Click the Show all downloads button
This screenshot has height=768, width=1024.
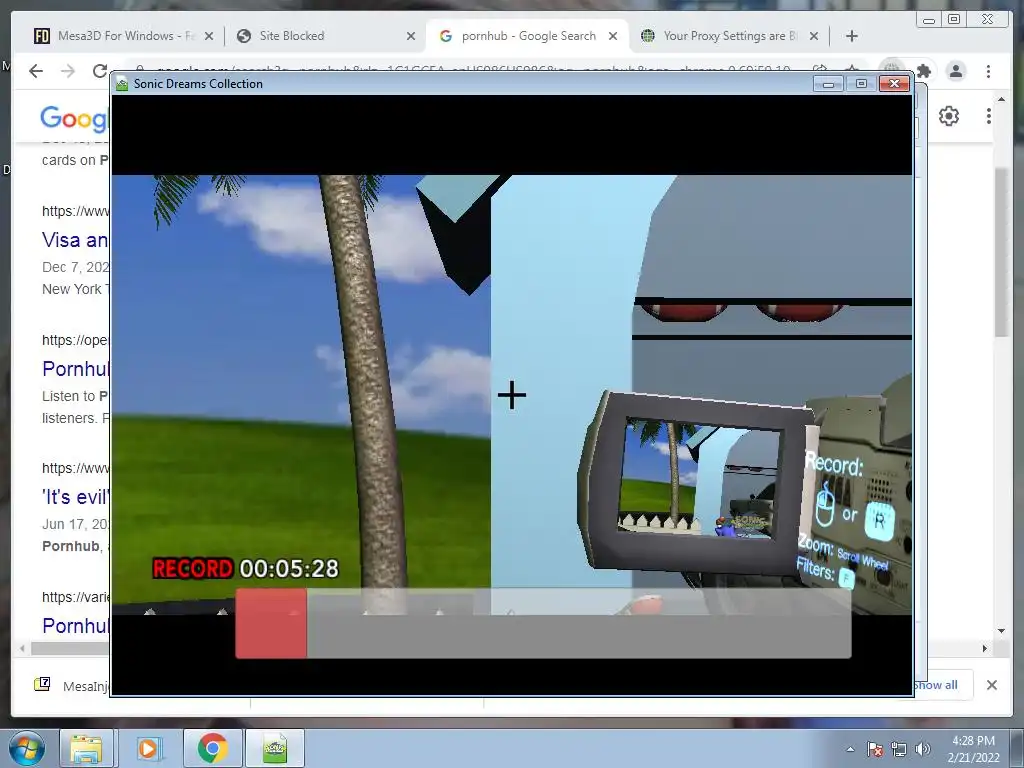(x=938, y=685)
